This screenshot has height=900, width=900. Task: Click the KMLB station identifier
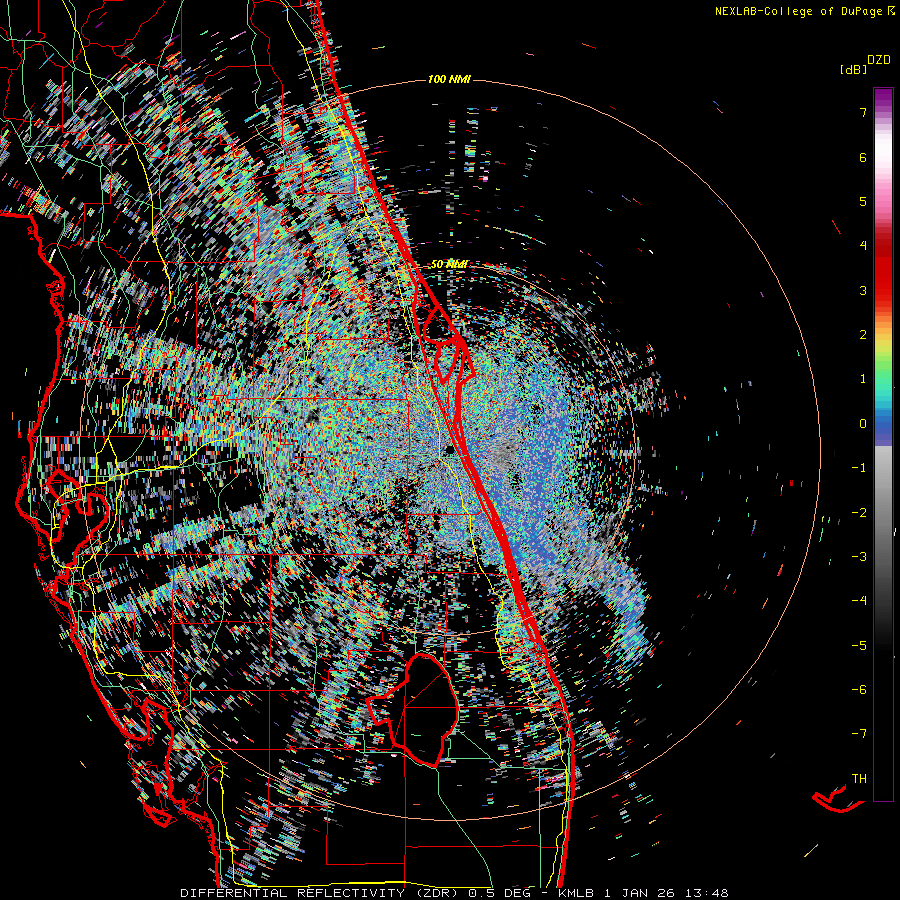point(577,893)
